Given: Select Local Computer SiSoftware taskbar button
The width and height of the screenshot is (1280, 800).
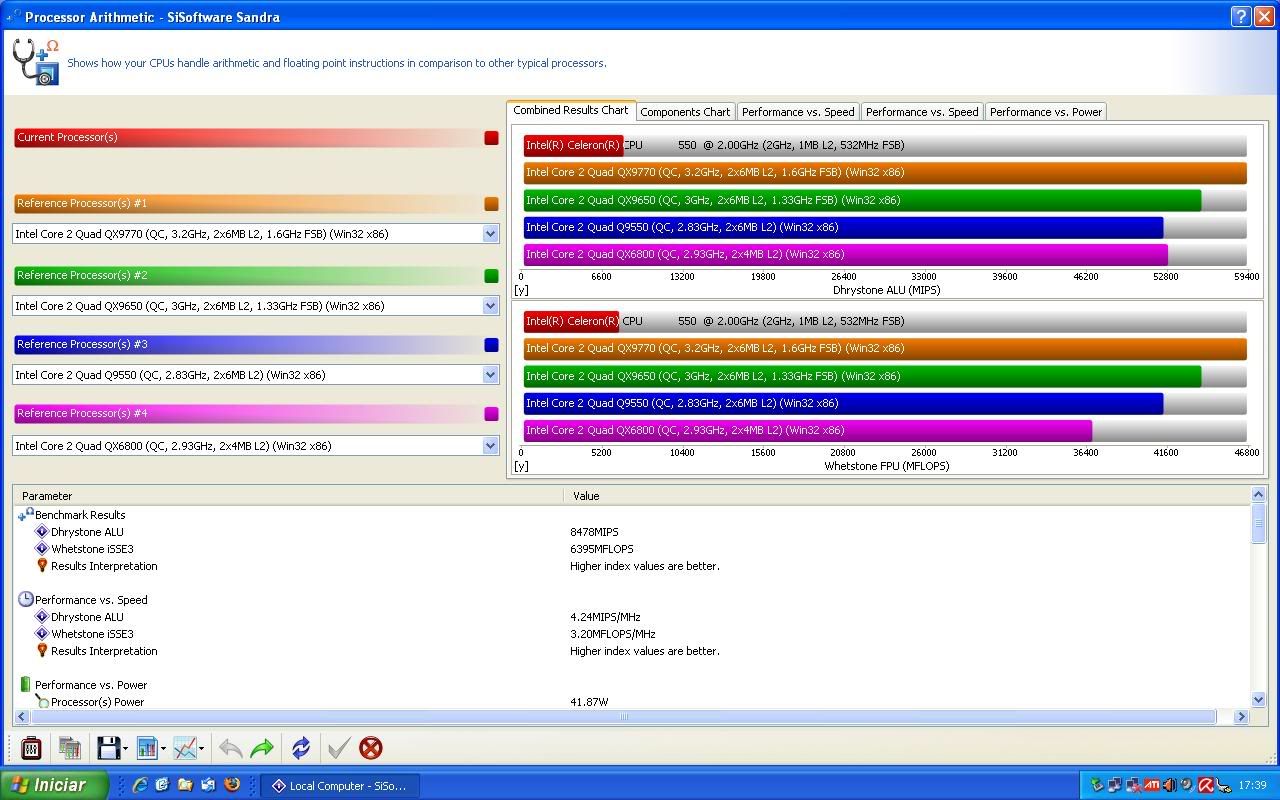Looking at the screenshot, I should click(x=340, y=786).
